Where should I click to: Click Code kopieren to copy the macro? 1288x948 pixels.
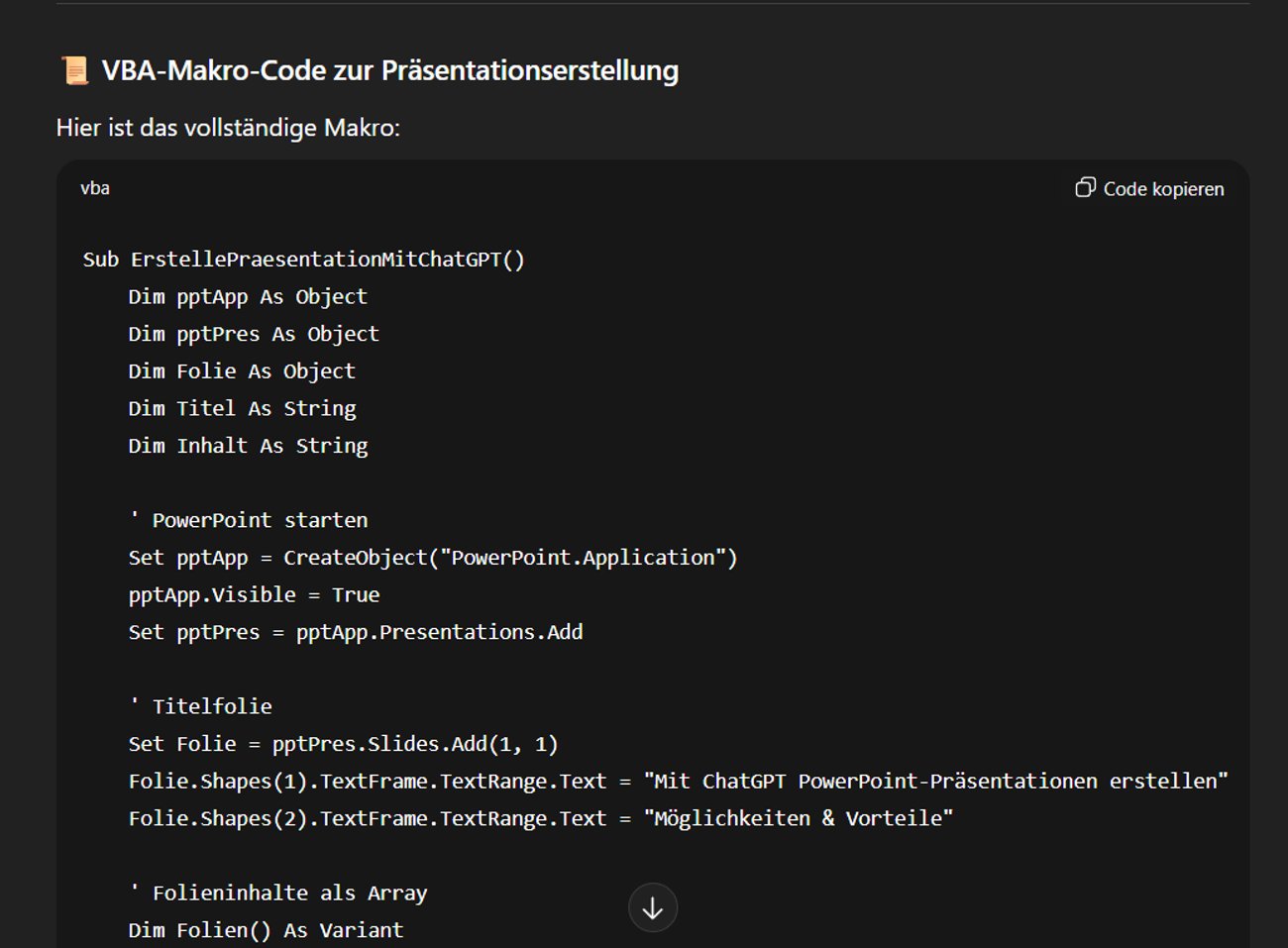1162,188
